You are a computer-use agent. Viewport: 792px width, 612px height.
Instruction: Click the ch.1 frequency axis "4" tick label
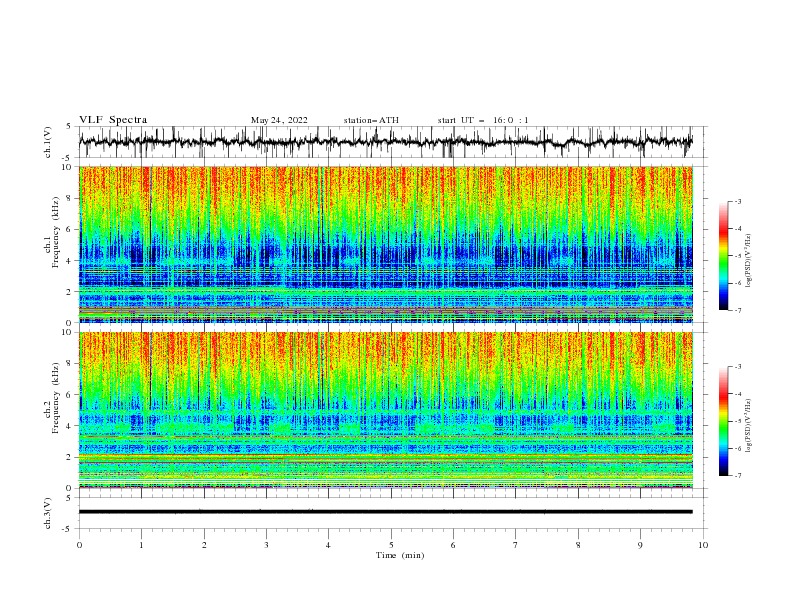tap(69, 261)
